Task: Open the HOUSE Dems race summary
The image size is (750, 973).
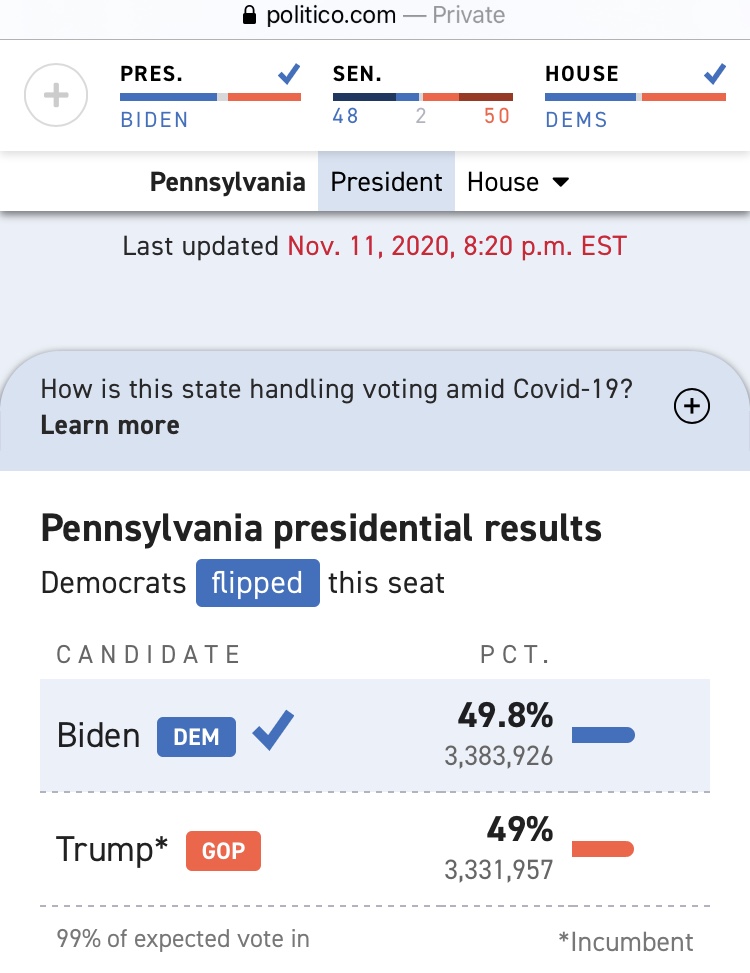Action: [635, 96]
